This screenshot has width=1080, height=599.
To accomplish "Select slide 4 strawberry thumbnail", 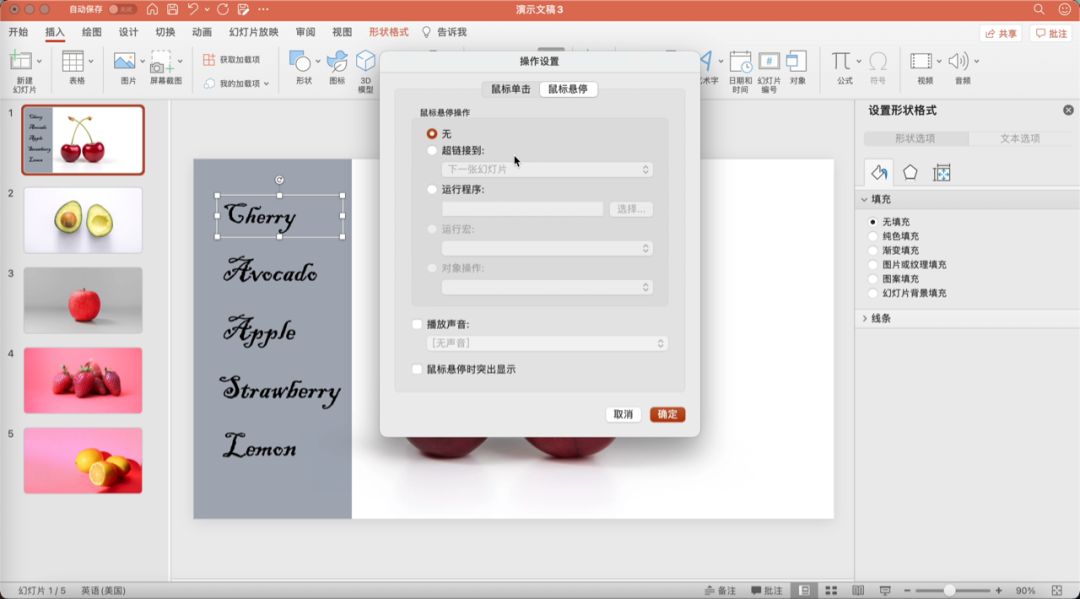I will point(83,380).
